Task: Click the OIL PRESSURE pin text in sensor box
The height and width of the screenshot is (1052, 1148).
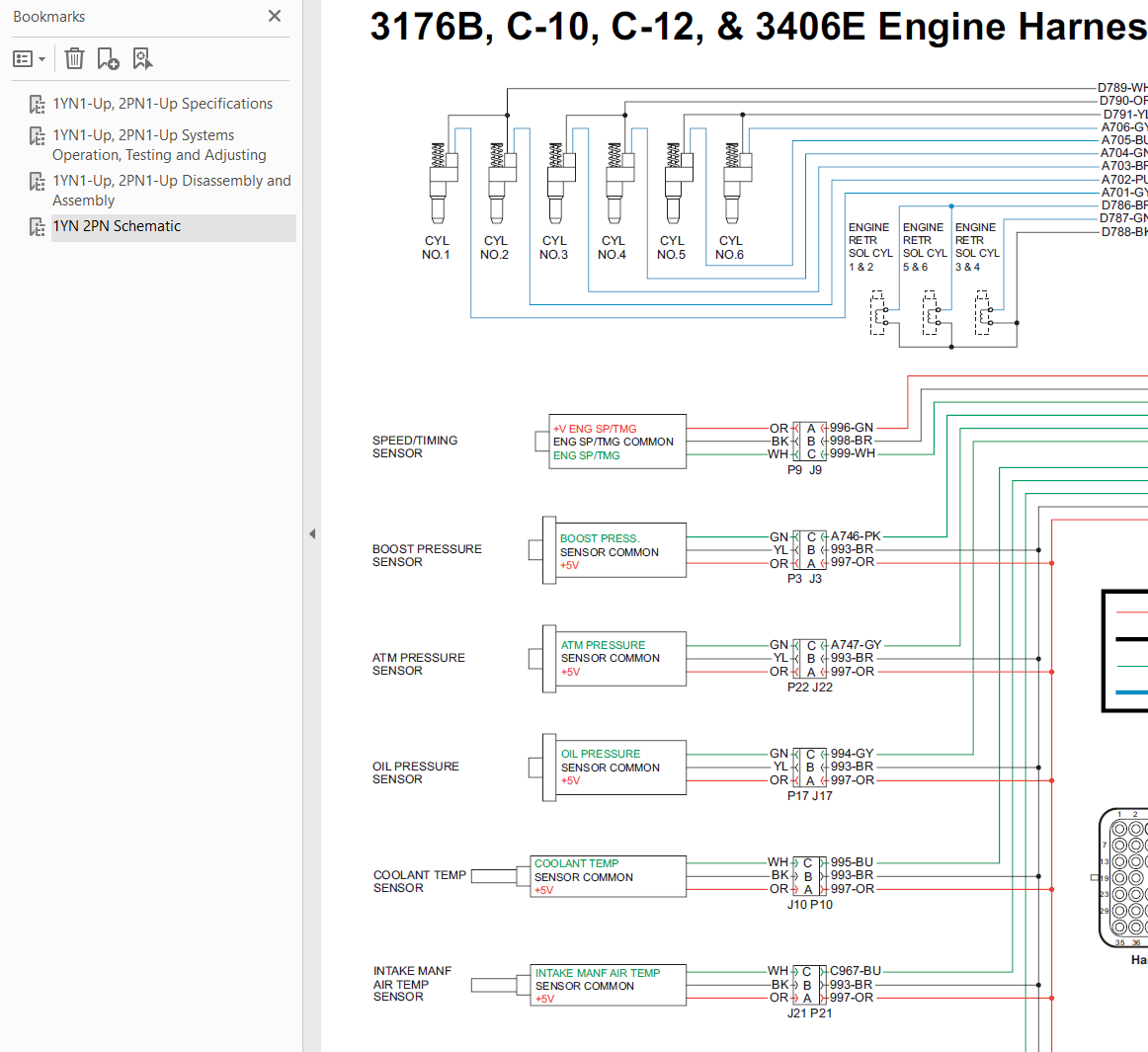Action: (601, 754)
